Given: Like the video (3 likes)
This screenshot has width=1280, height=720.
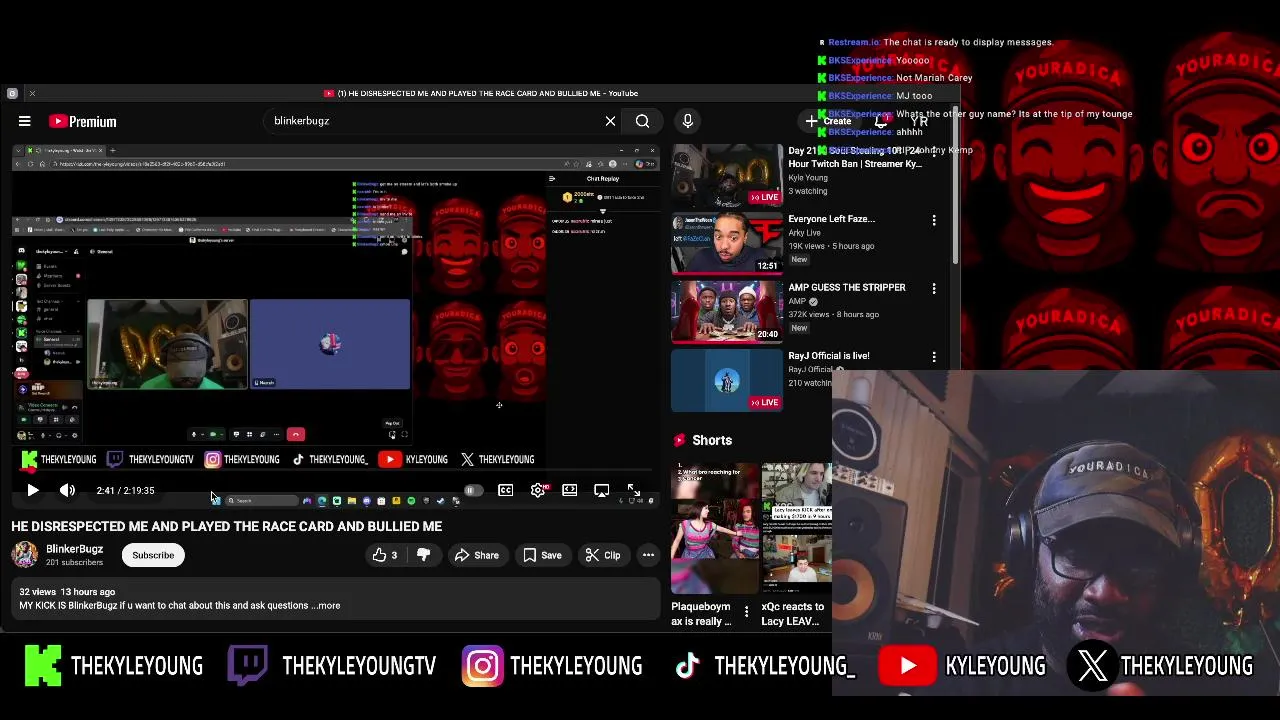Looking at the screenshot, I should [x=385, y=555].
